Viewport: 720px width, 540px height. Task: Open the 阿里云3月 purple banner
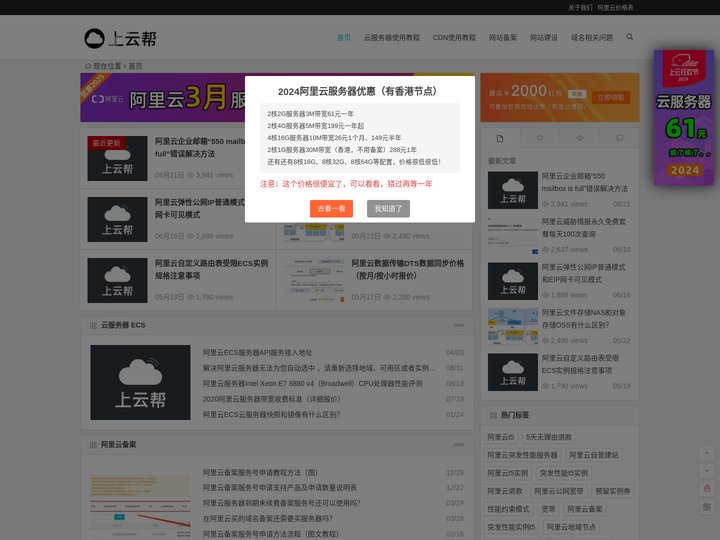click(163, 97)
